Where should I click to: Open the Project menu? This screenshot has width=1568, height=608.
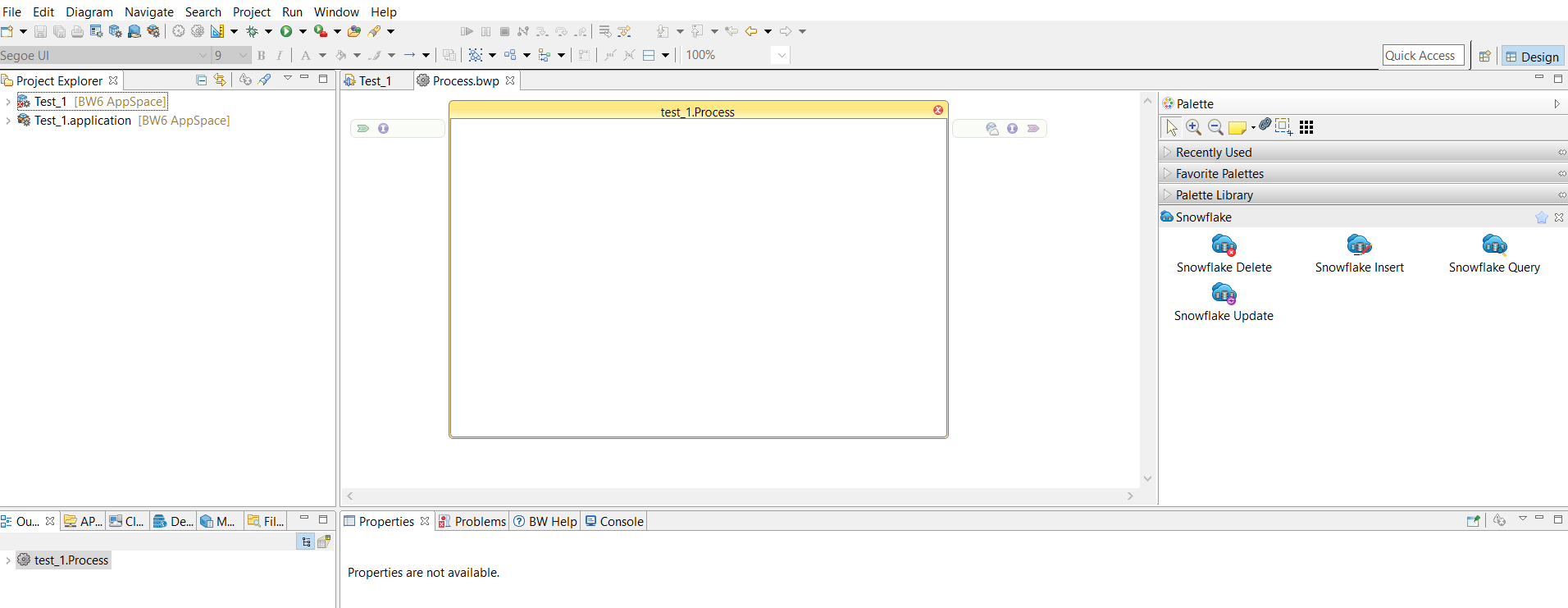pos(252,11)
